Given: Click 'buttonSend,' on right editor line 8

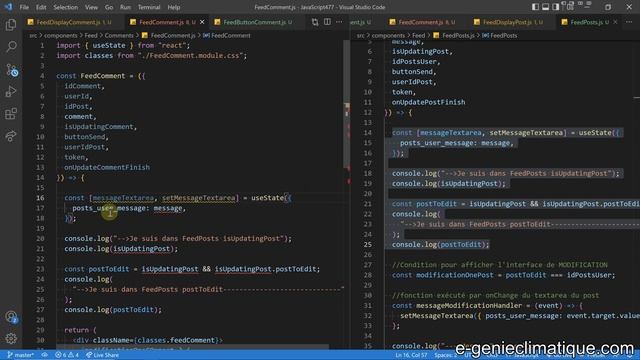Looking at the screenshot, I should tap(414, 71).
